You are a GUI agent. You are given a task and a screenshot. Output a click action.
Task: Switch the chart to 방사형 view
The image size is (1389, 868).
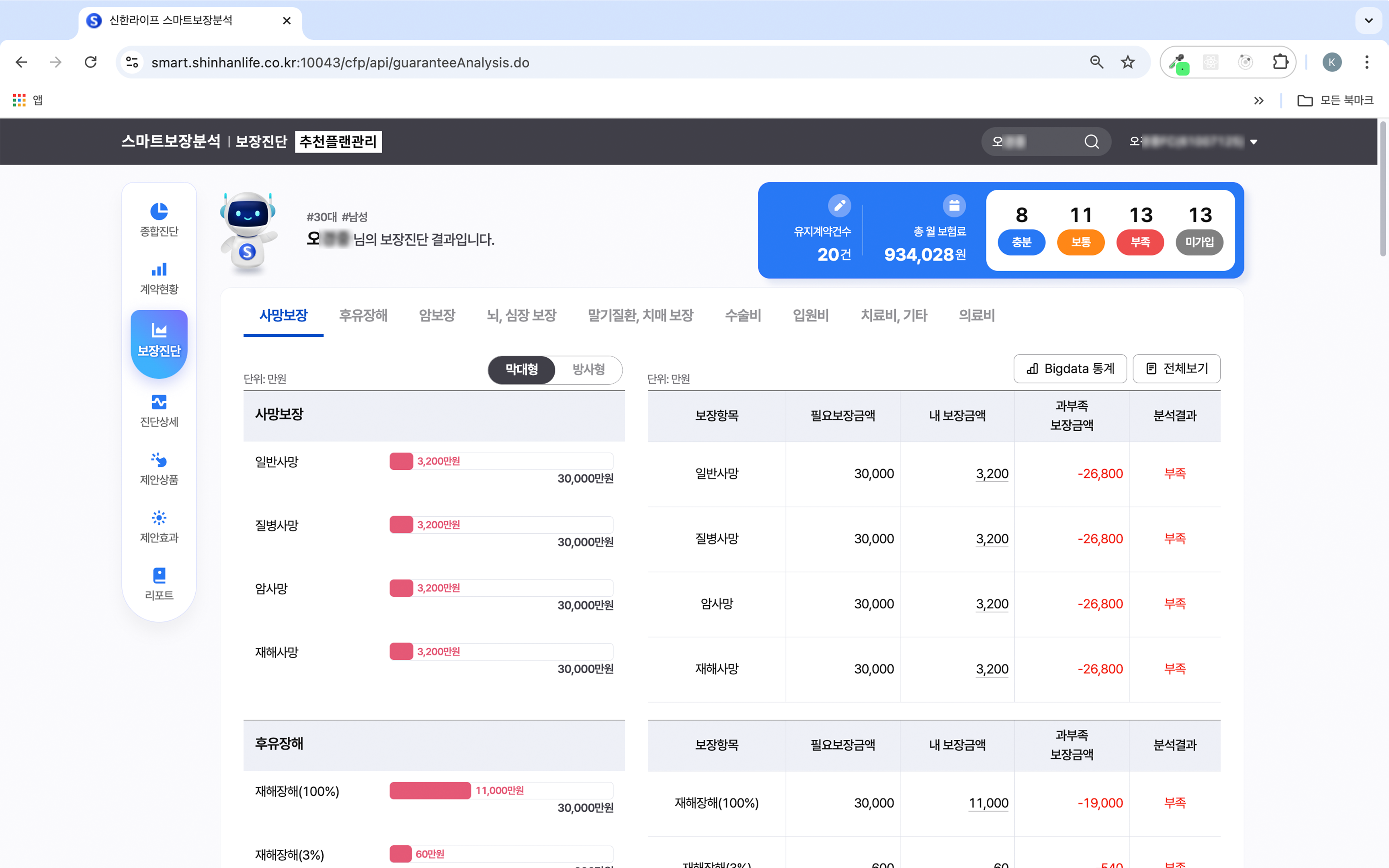coord(587,370)
